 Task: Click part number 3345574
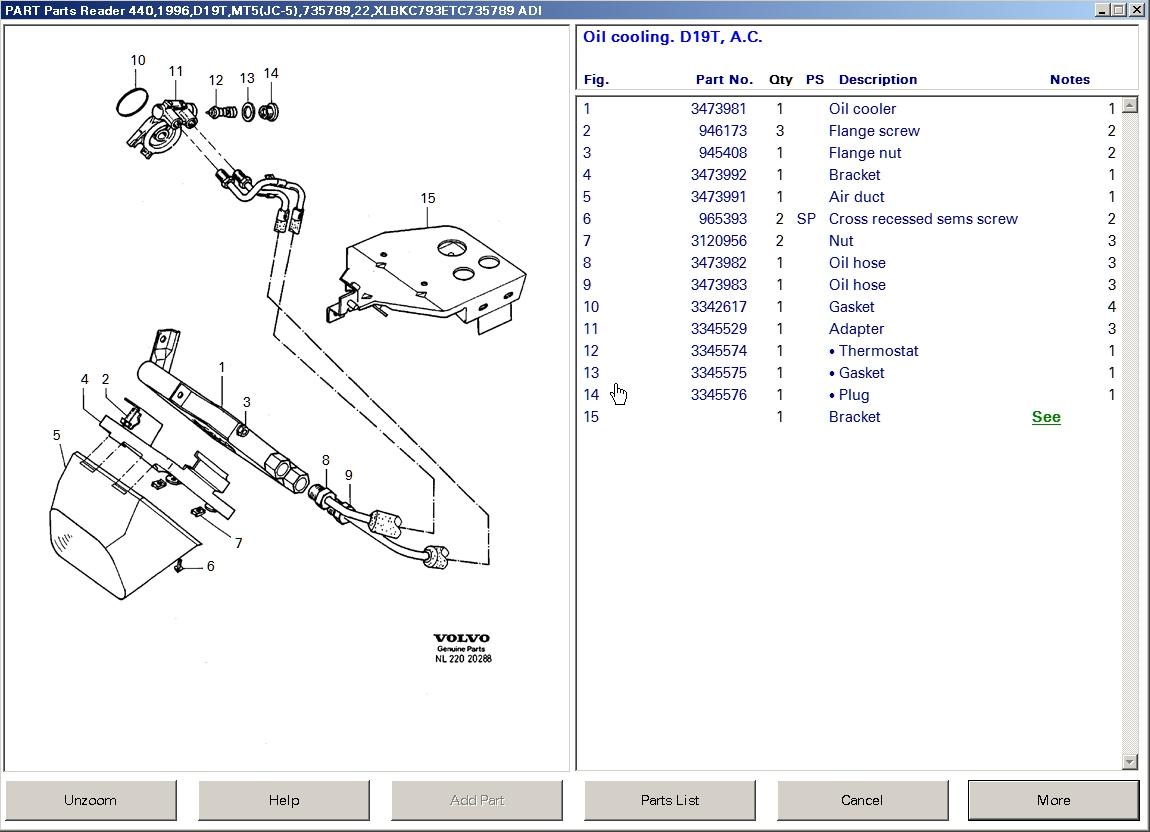click(718, 351)
